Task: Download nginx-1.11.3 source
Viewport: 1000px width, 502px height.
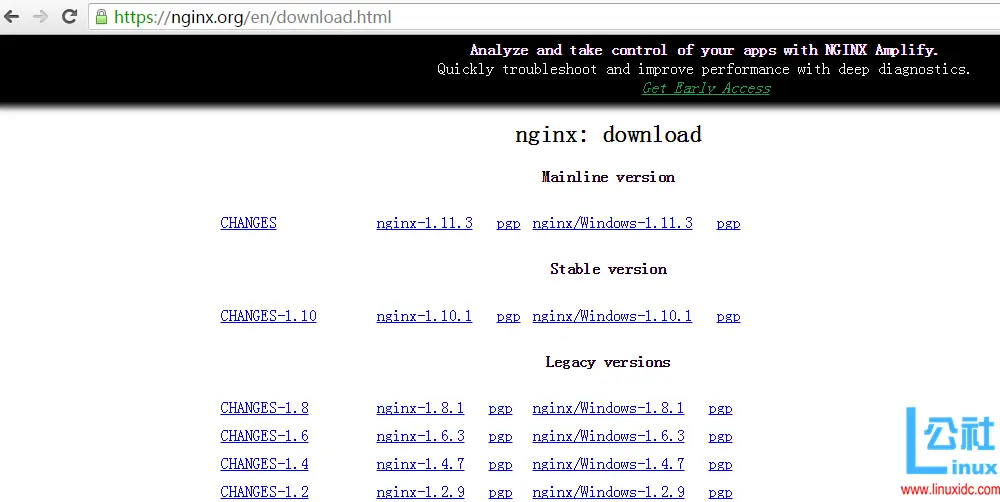Action: point(424,223)
